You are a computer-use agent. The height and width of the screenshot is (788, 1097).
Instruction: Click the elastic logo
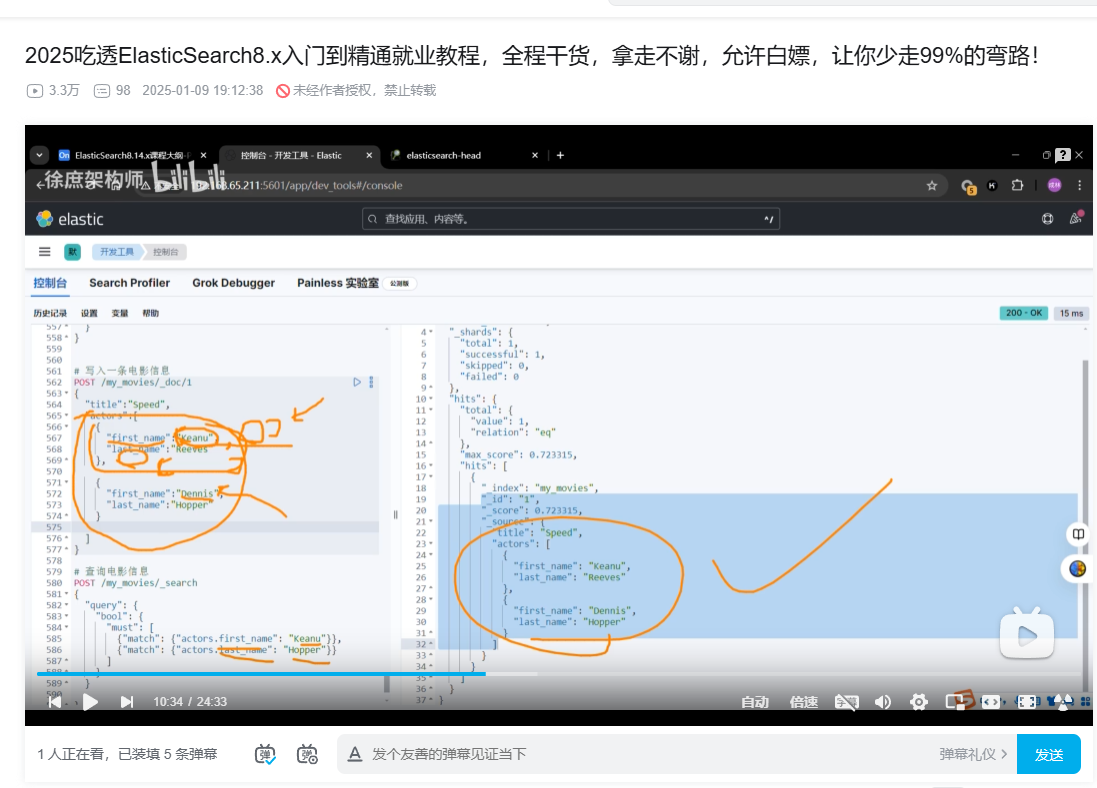(70, 219)
